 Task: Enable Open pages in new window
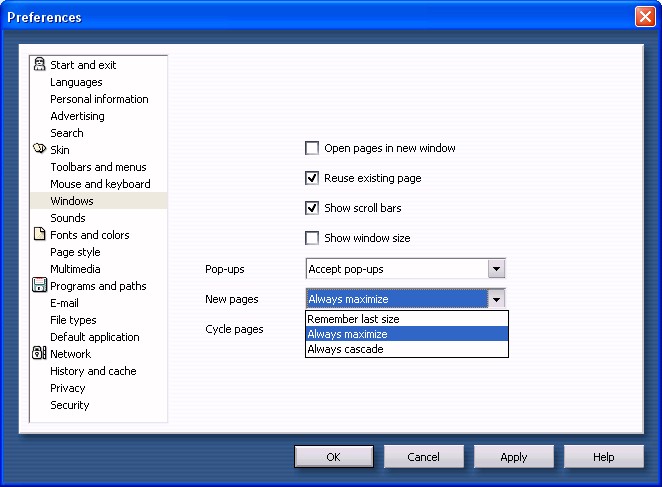312,148
